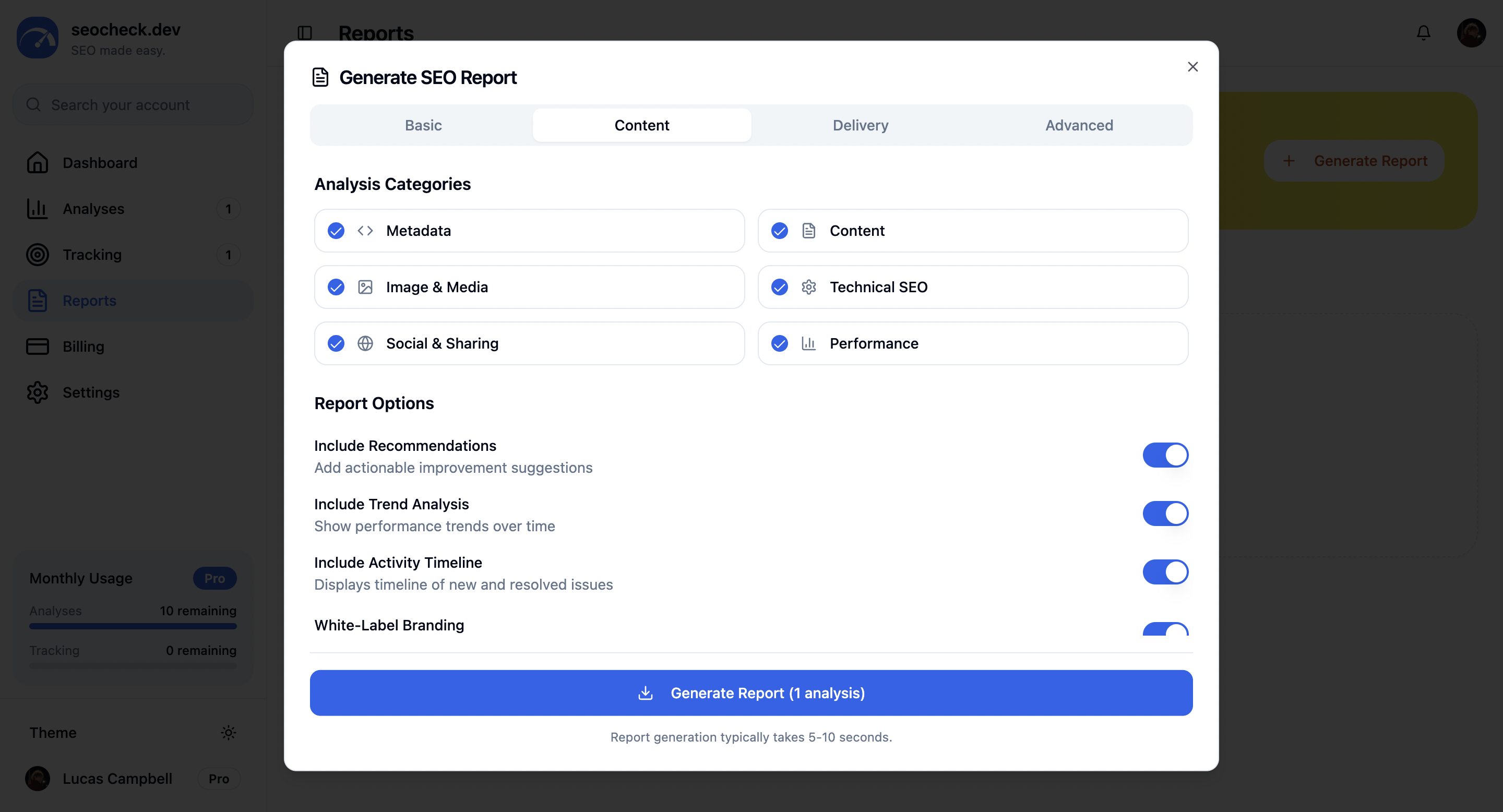The width and height of the screenshot is (1503, 812).
Task: Uncheck the Social & Sharing checkbox
Action: [336, 343]
